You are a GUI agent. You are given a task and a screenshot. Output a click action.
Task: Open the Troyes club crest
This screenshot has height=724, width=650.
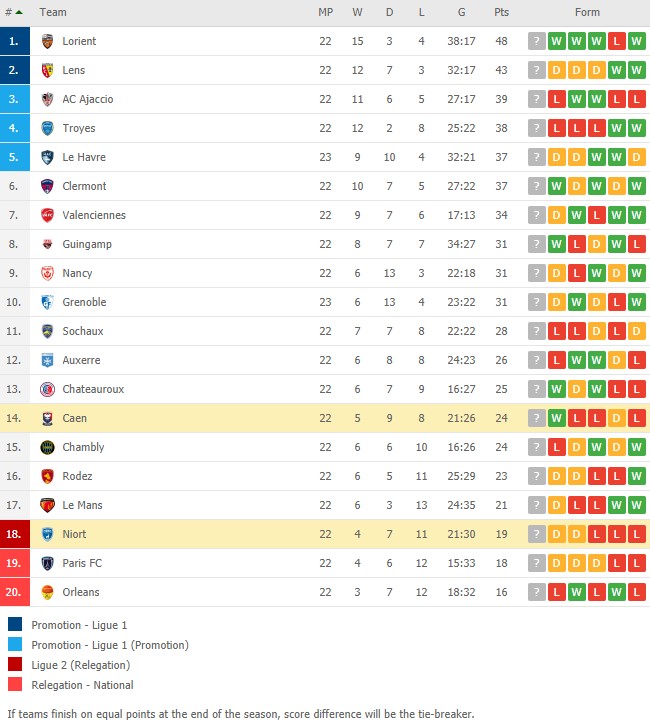pos(47,128)
